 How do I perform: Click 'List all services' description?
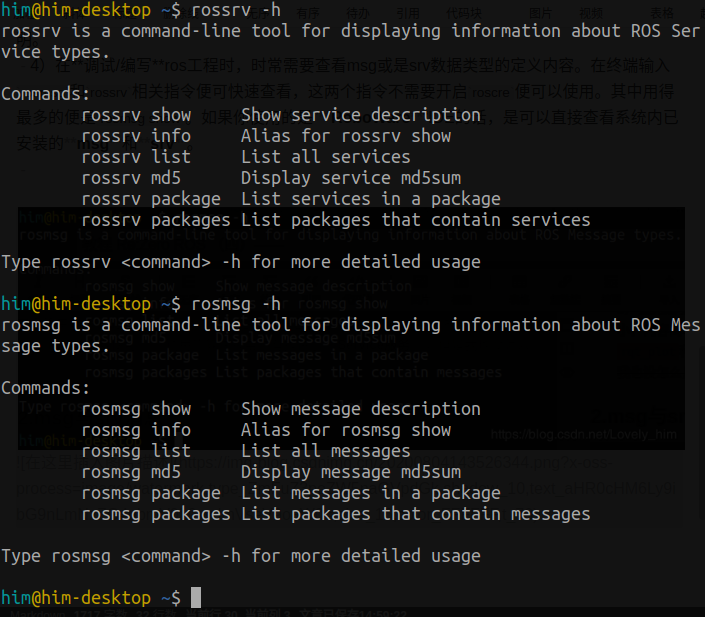click(326, 157)
